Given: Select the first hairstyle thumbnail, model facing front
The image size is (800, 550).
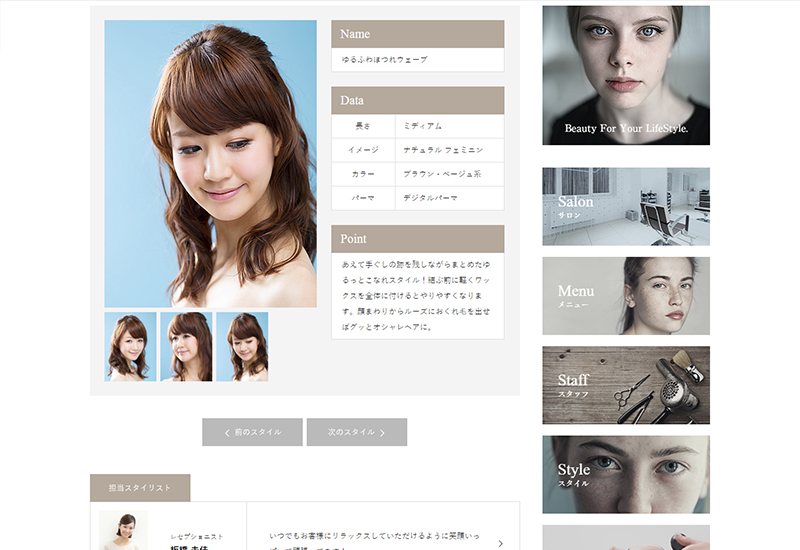Looking at the screenshot, I should pyautogui.click(x=131, y=347).
